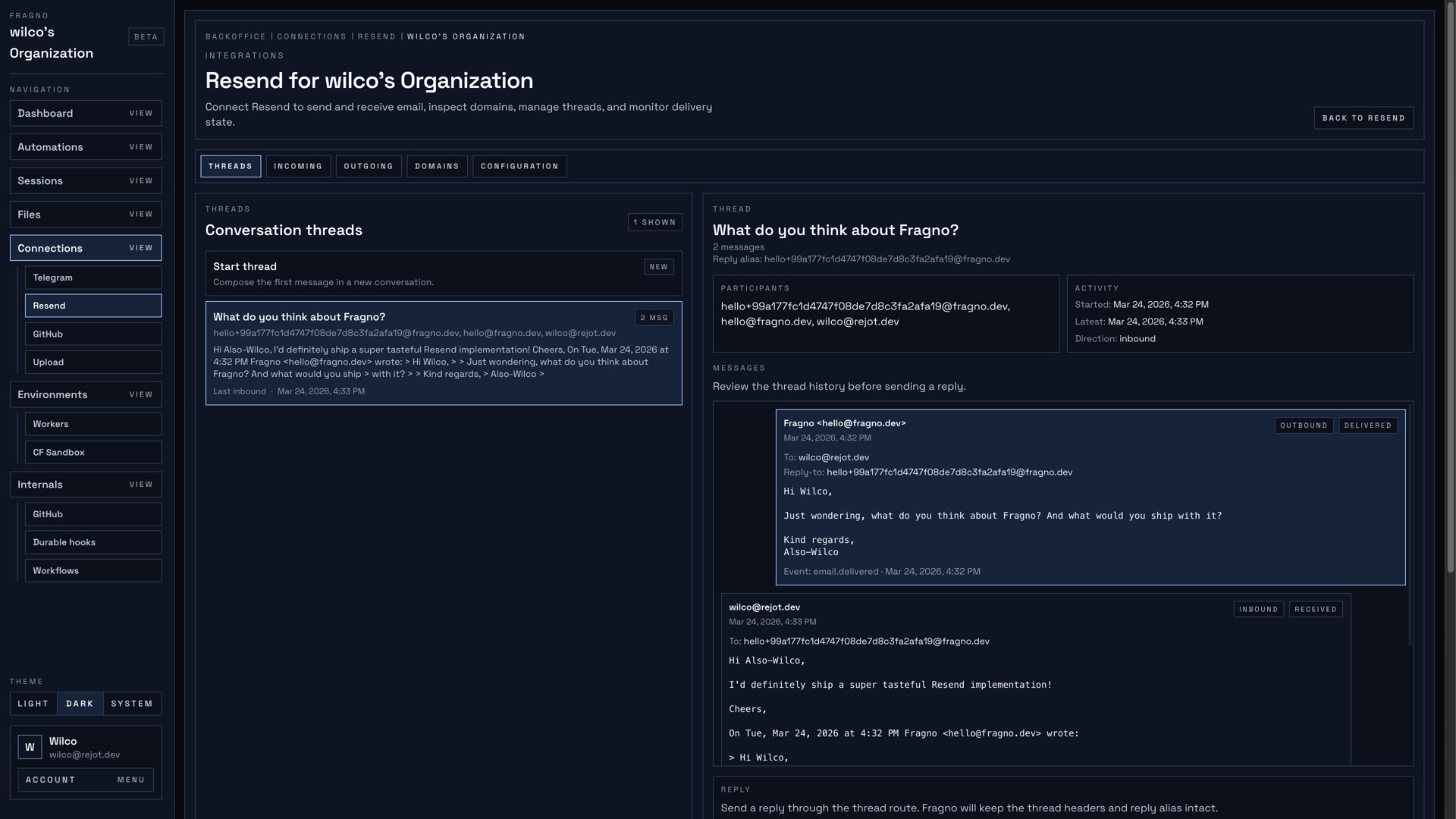Open Durable hooks under Internals
Viewport: 1456px width, 819px height.
[93, 542]
